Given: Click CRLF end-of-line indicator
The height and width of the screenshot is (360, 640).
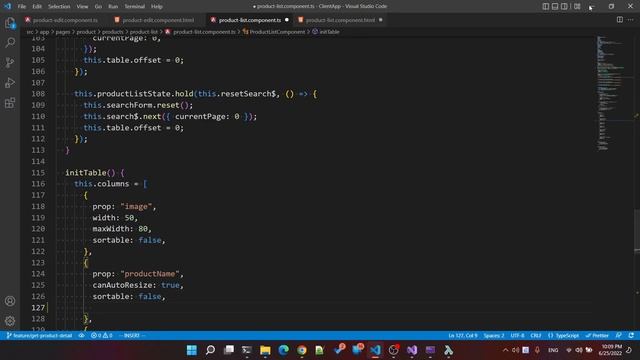Looking at the screenshot, I should [x=536, y=336].
